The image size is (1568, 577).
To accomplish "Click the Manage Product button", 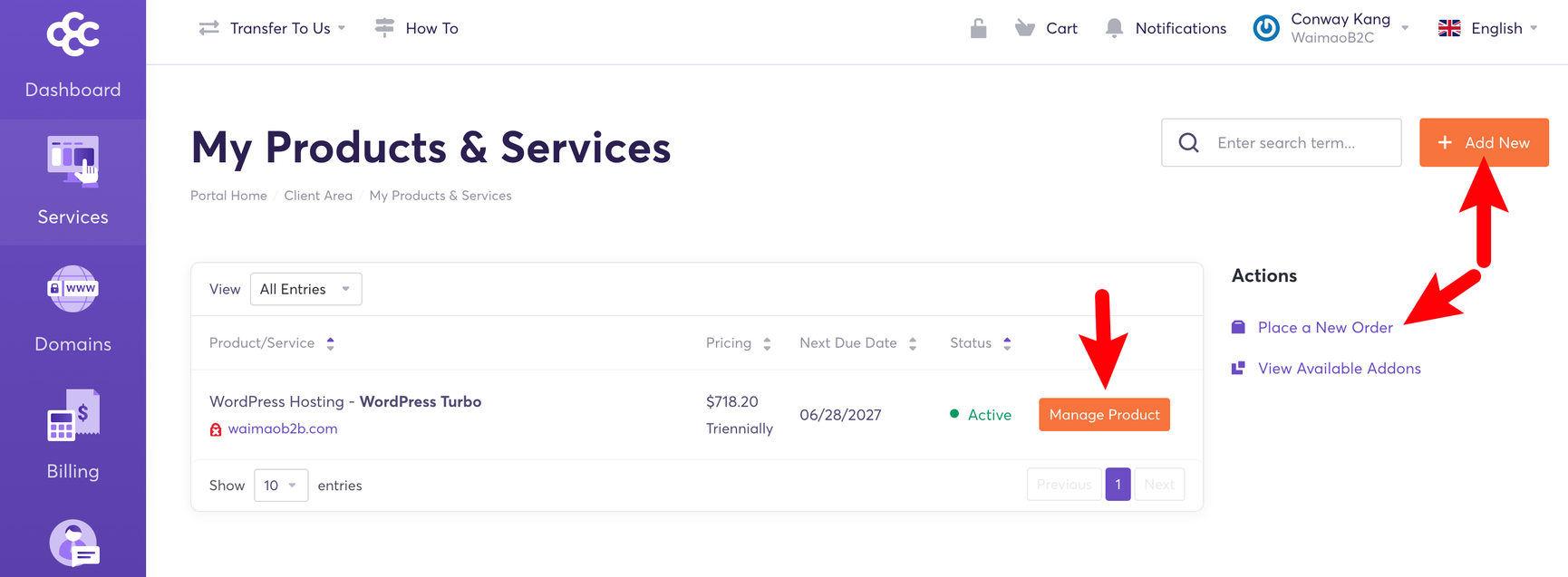I will pos(1104,414).
